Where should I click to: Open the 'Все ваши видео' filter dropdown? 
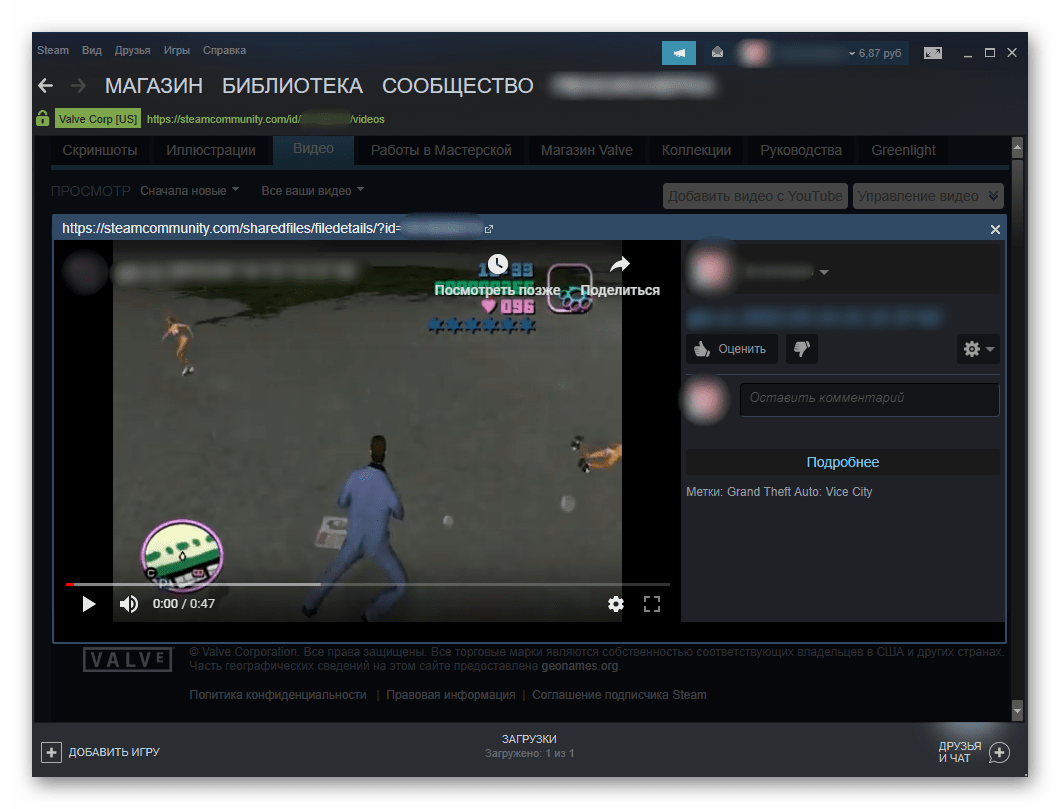click(312, 190)
